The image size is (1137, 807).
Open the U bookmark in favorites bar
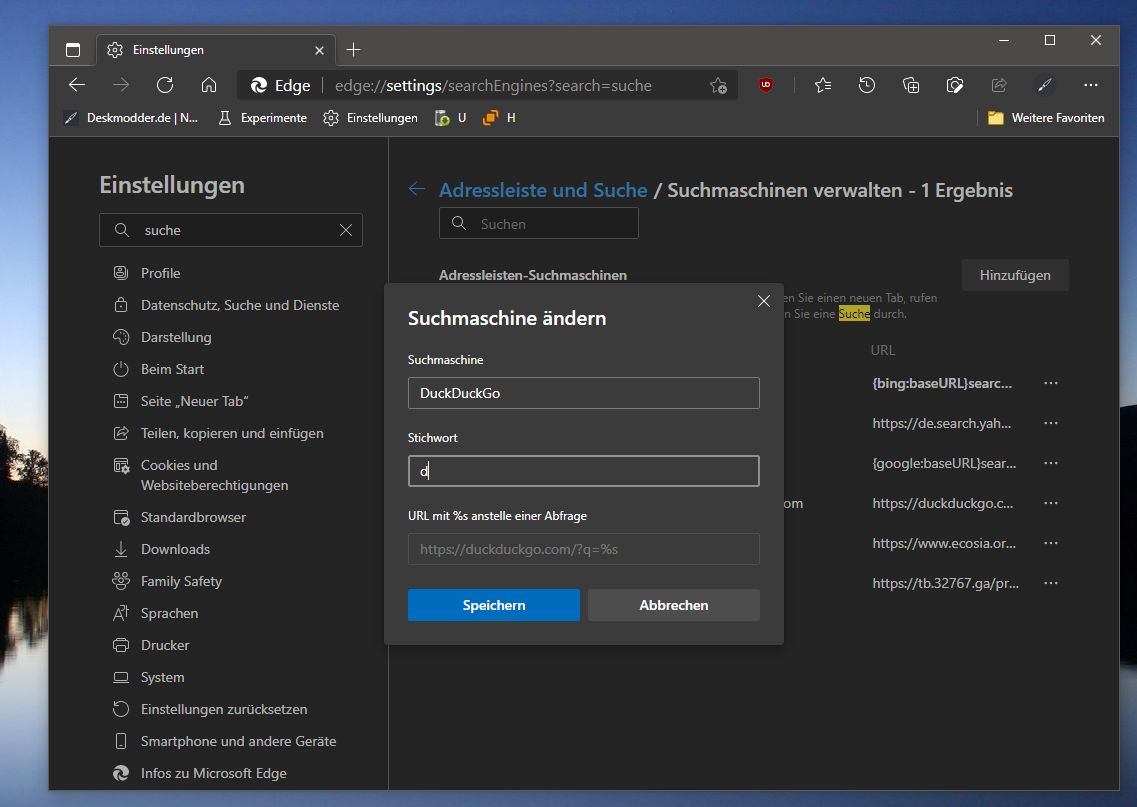450,117
